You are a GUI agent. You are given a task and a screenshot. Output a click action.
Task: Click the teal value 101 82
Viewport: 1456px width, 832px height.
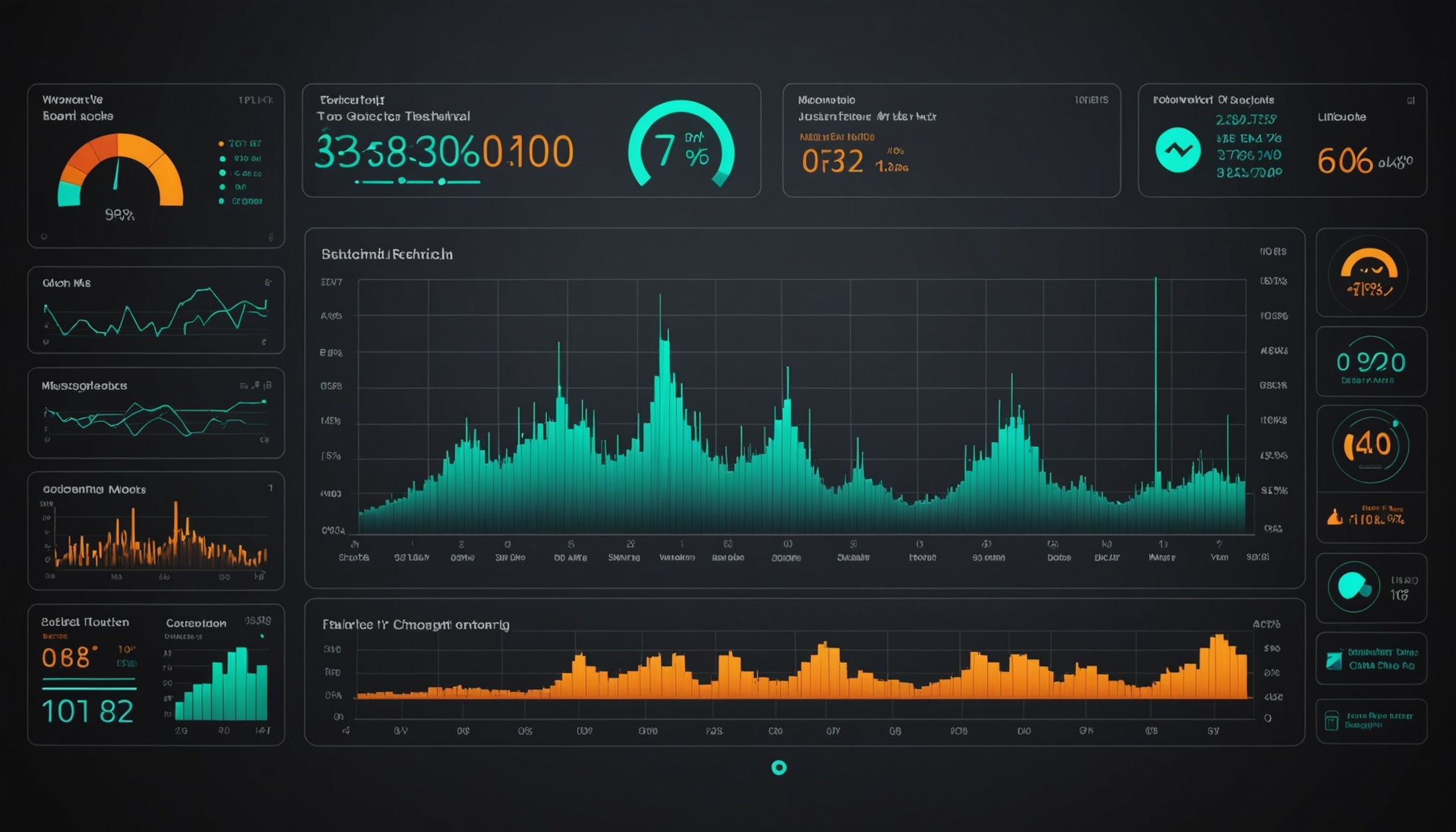(88, 711)
